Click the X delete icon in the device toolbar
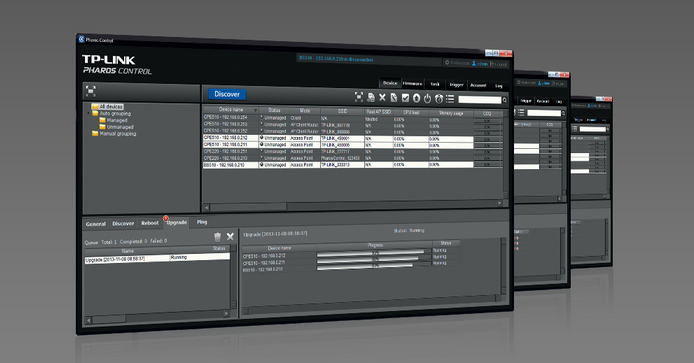This screenshot has width=694, height=363. point(382,97)
